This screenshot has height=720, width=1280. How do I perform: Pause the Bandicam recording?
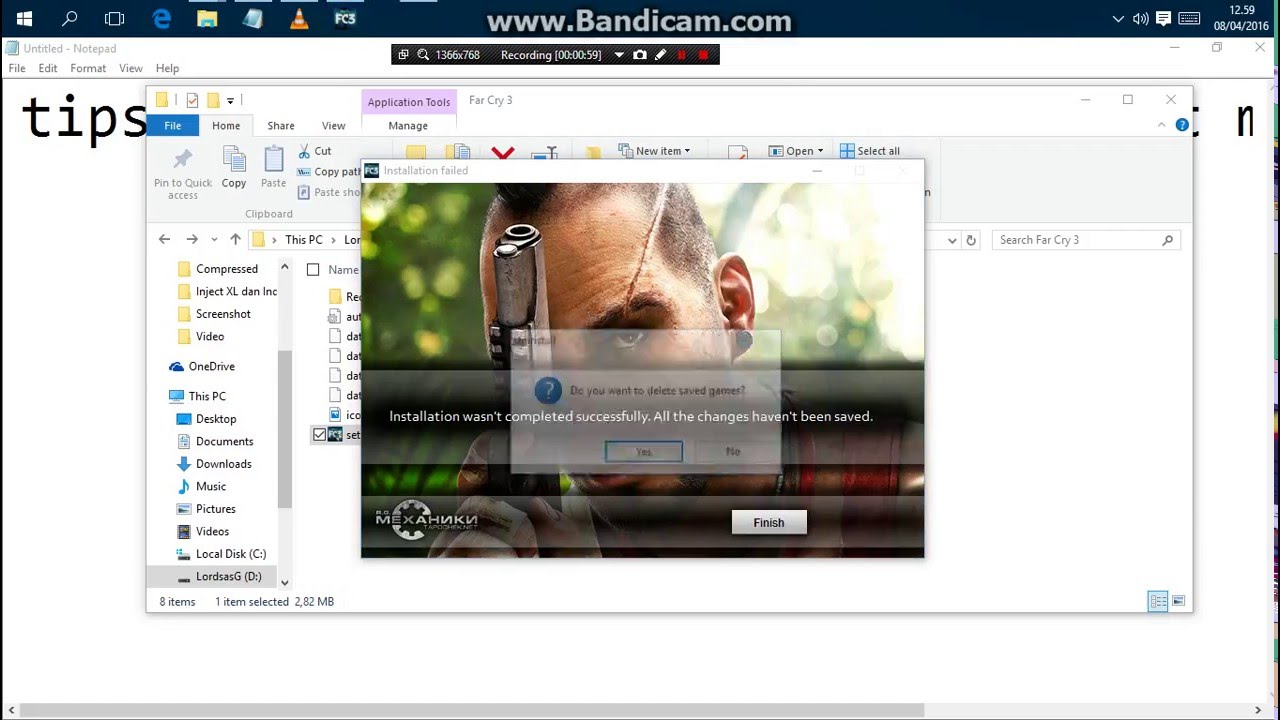682,55
